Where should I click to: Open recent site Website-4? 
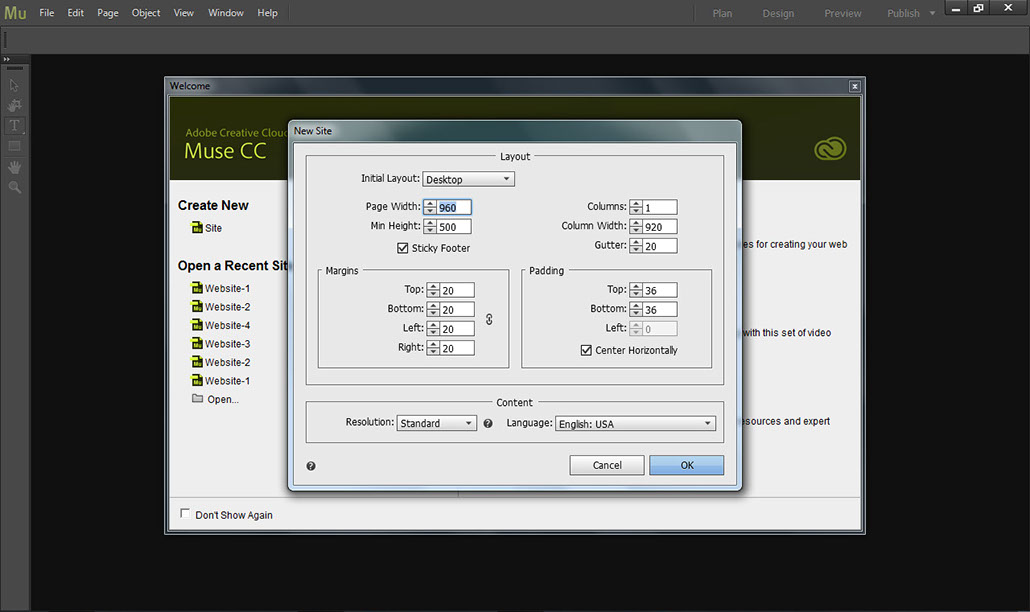(x=227, y=325)
